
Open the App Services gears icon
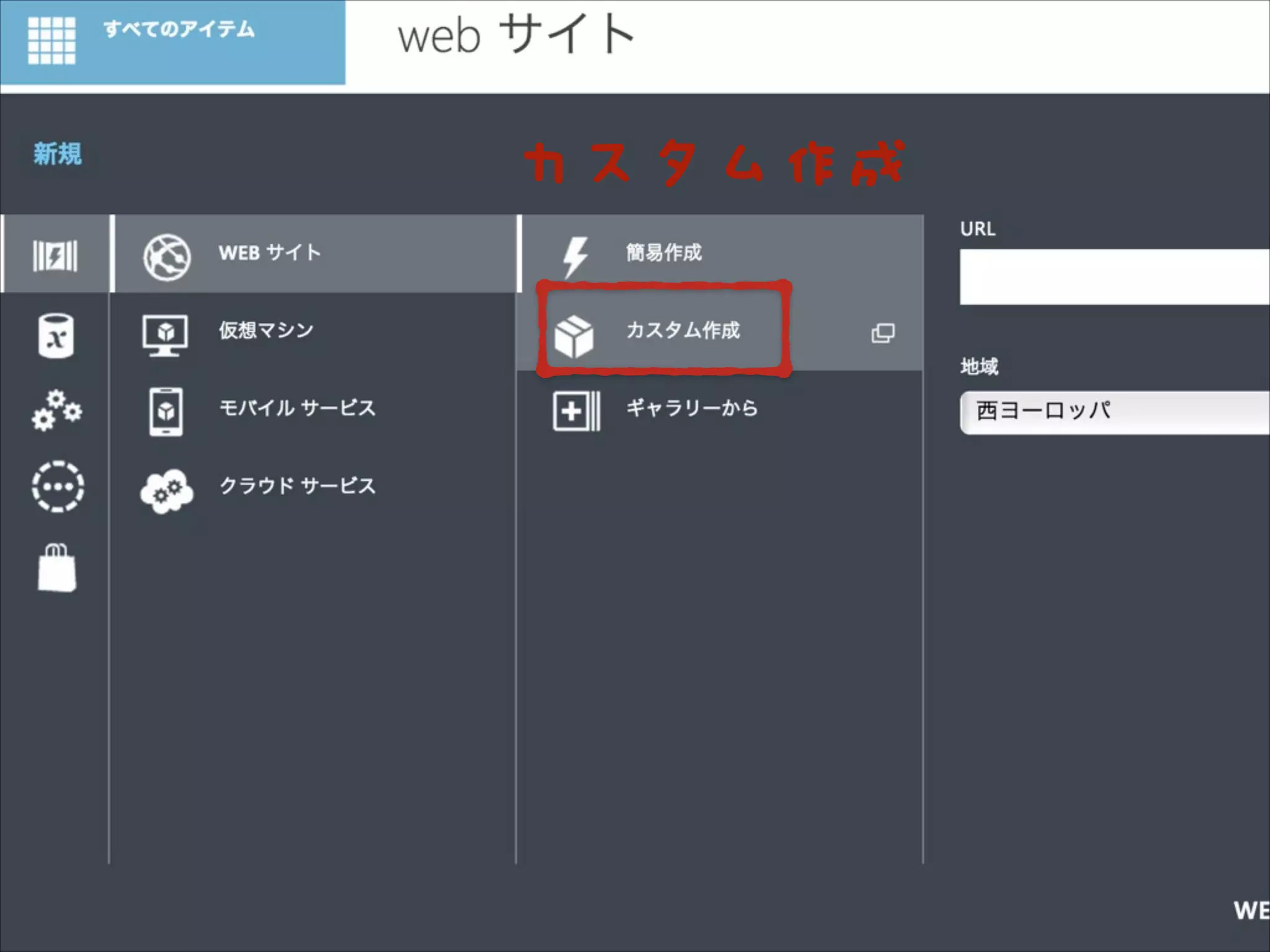click(x=56, y=410)
